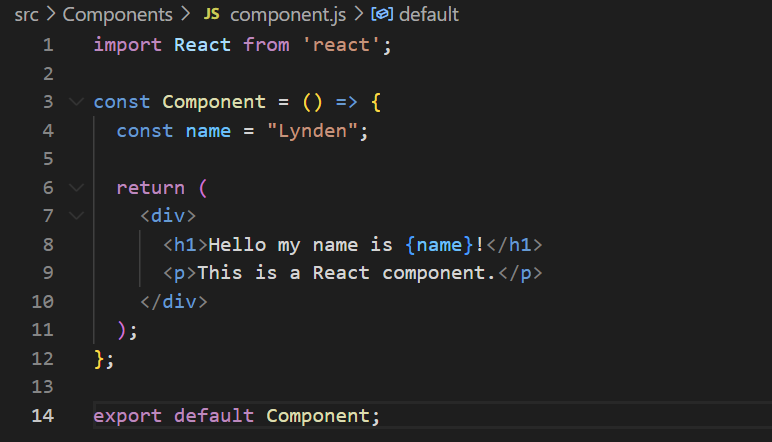Click the variable symbol icon before 'default'

click(x=382, y=14)
